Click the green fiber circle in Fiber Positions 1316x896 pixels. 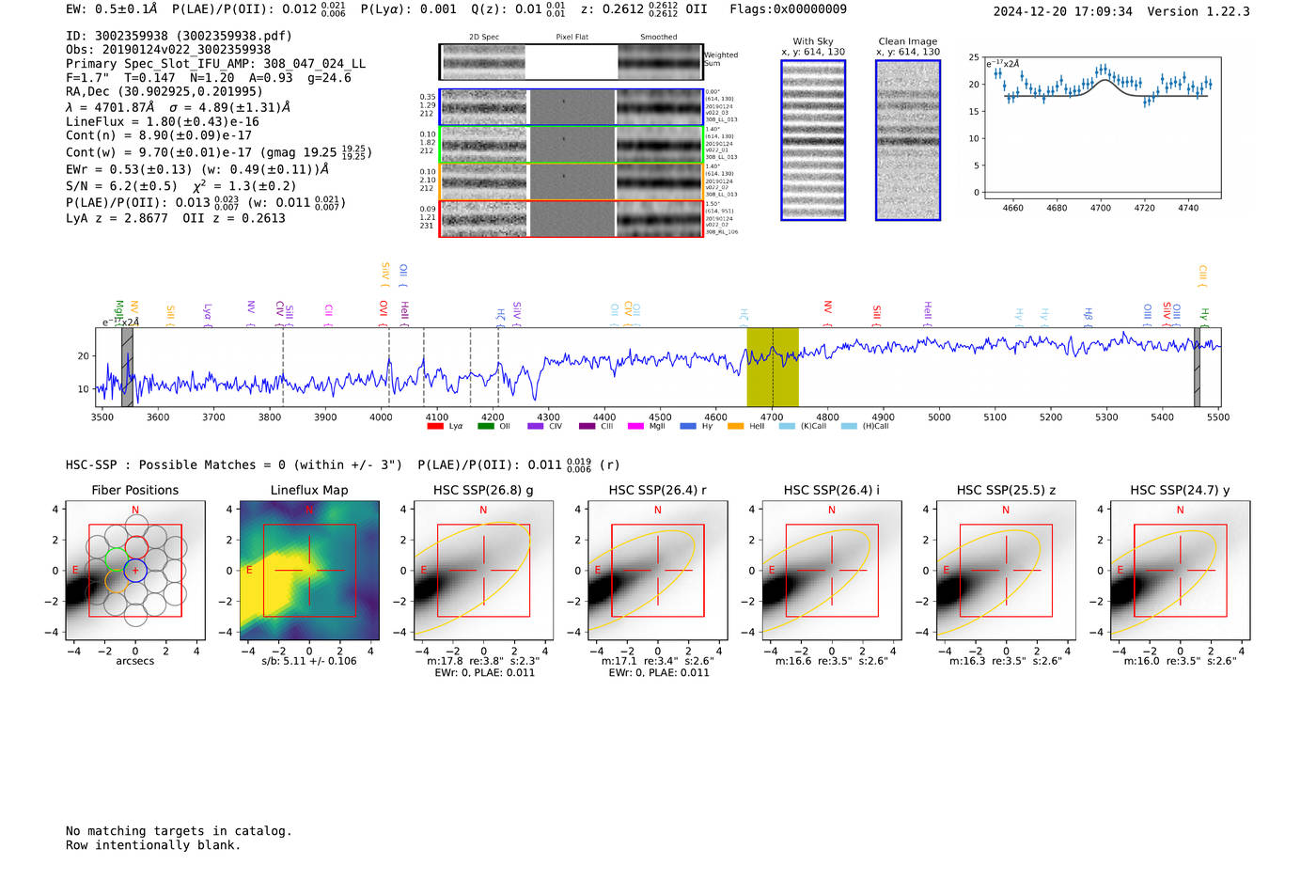click(117, 558)
